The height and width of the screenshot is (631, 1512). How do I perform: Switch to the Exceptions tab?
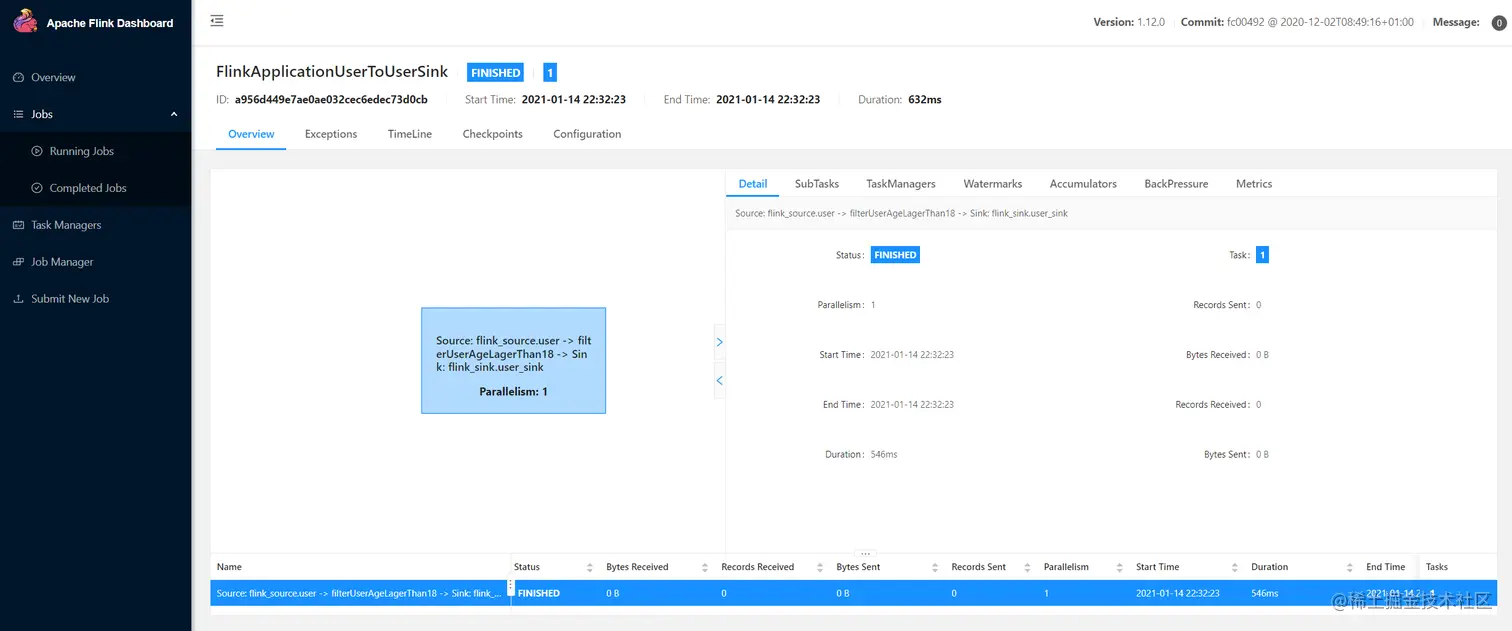pos(331,134)
